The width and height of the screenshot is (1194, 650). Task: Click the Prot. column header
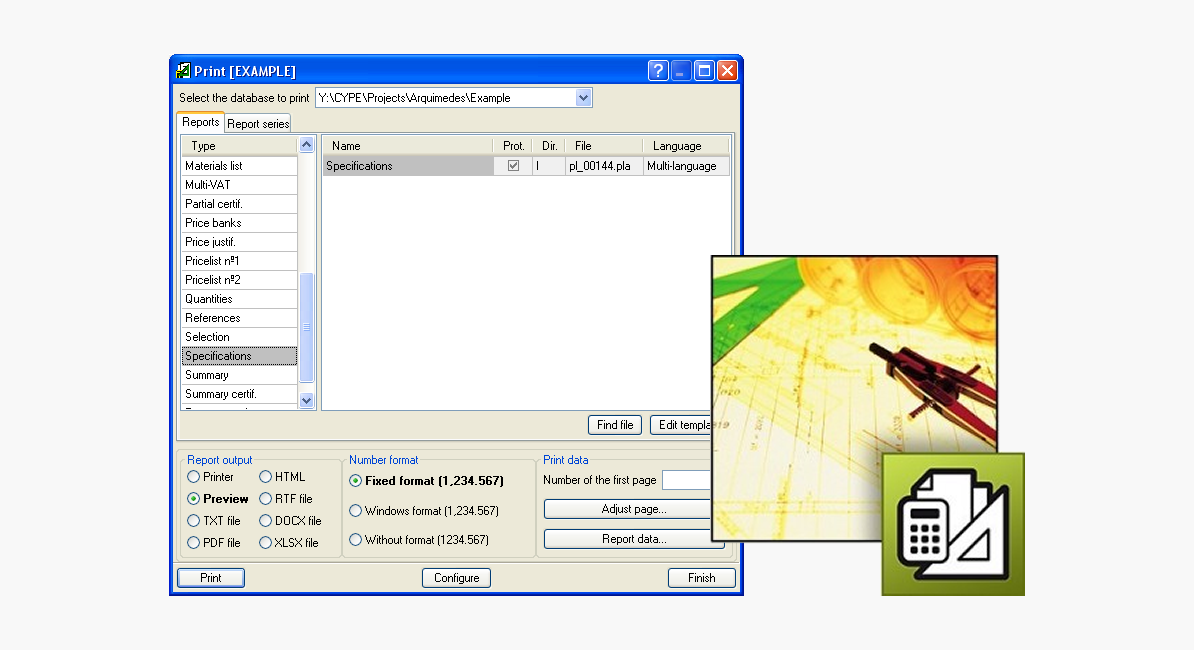[512, 145]
